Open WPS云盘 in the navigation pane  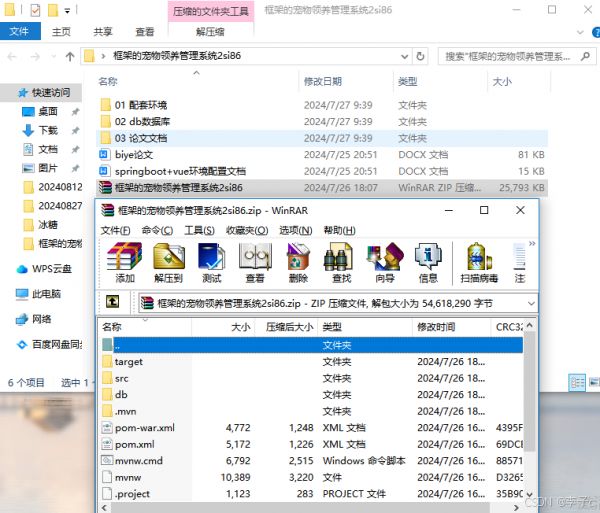[44, 269]
